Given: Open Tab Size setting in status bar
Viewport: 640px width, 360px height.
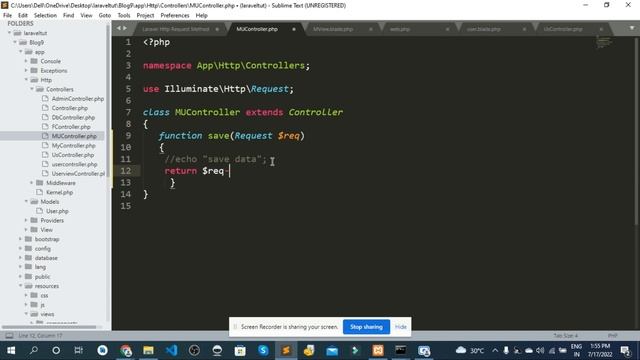Looking at the screenshot, I should point(565,336).
